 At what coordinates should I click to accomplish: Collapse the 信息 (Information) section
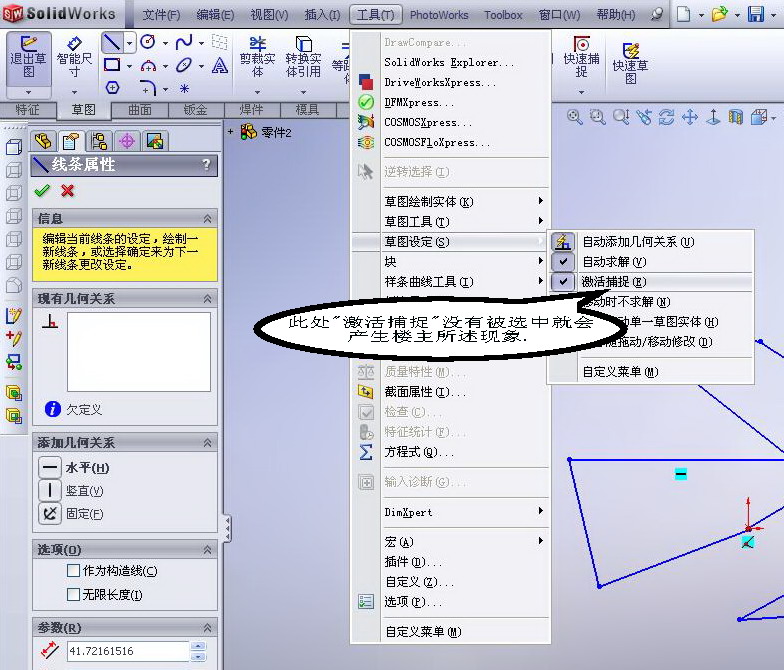[x=208, y=218]
